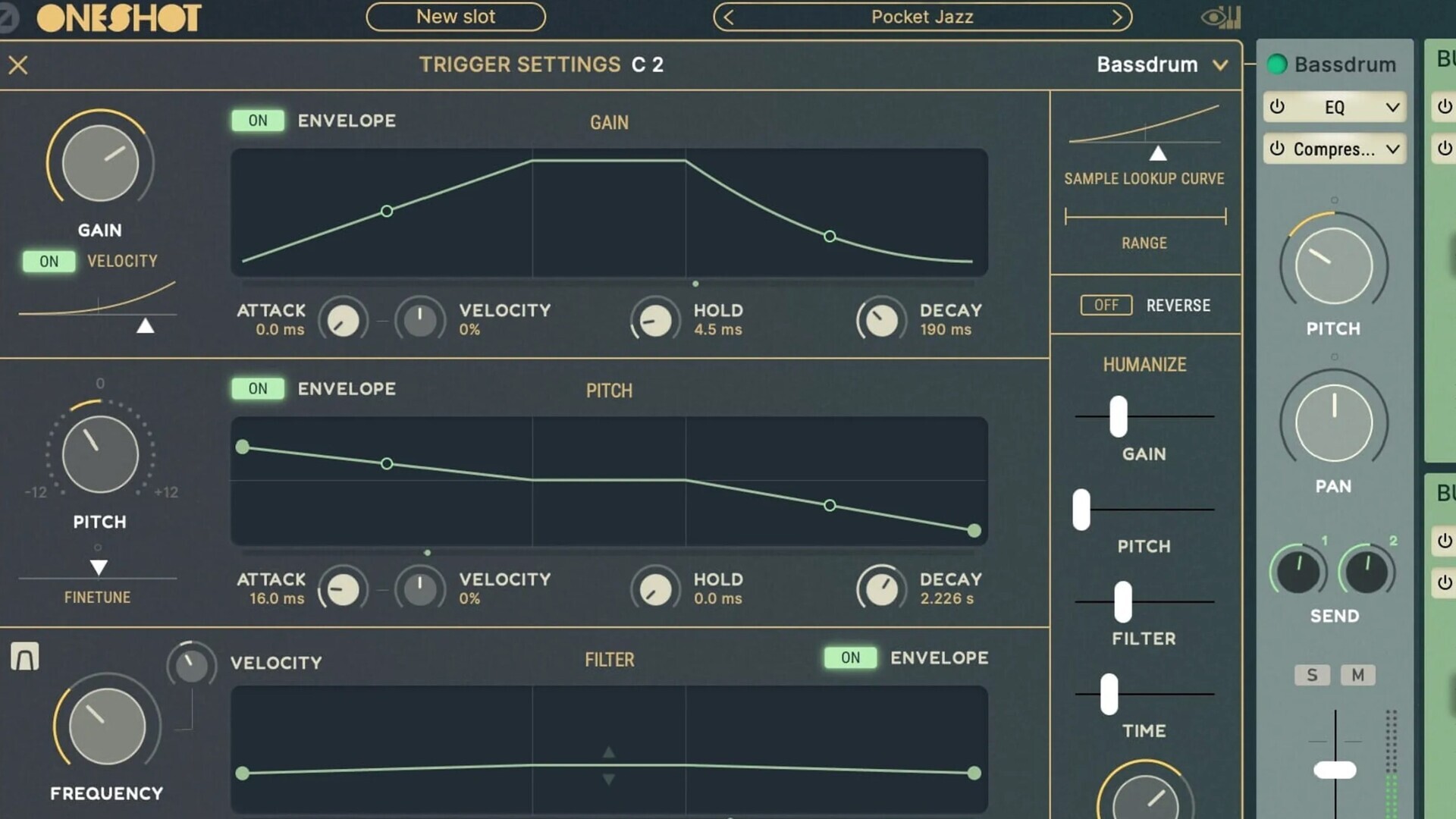Click the gain decay value 190 ms
Image resolution: width=1456 pixels, height=819 pixels.
(x=946, y=330)
